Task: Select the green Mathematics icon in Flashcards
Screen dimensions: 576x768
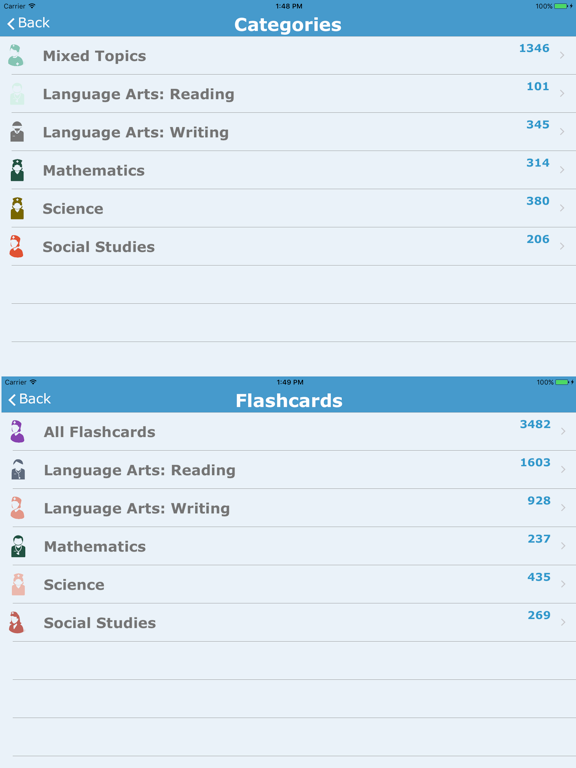Action: click(18, 546)
